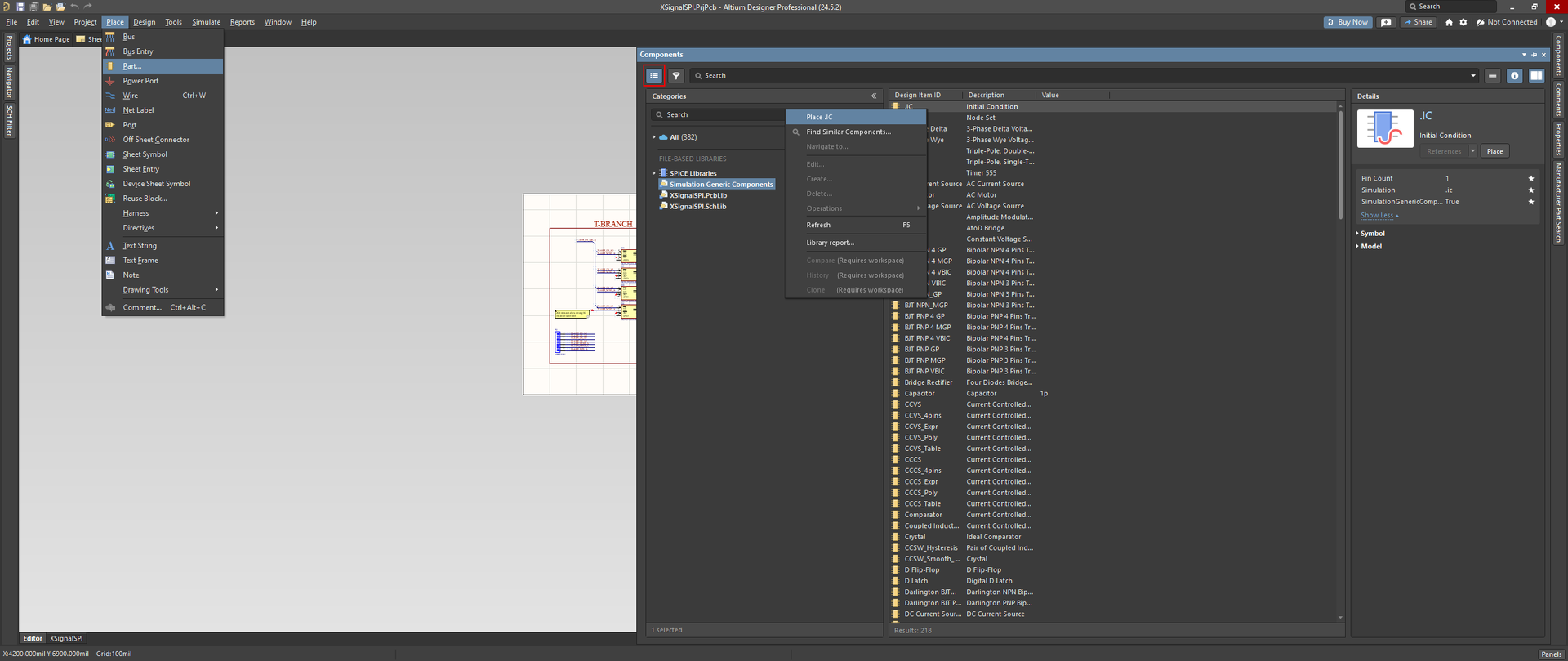Click the Wire icon in the Place menu
Viewport: 1568px width, 661px height.
(x=110, y=96)
